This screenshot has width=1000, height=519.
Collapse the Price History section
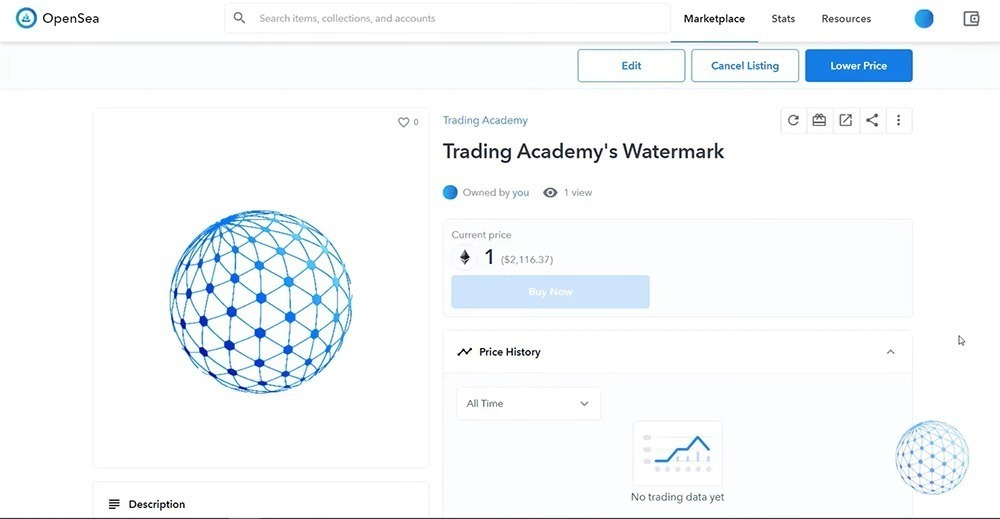click(x=890, y=352)
